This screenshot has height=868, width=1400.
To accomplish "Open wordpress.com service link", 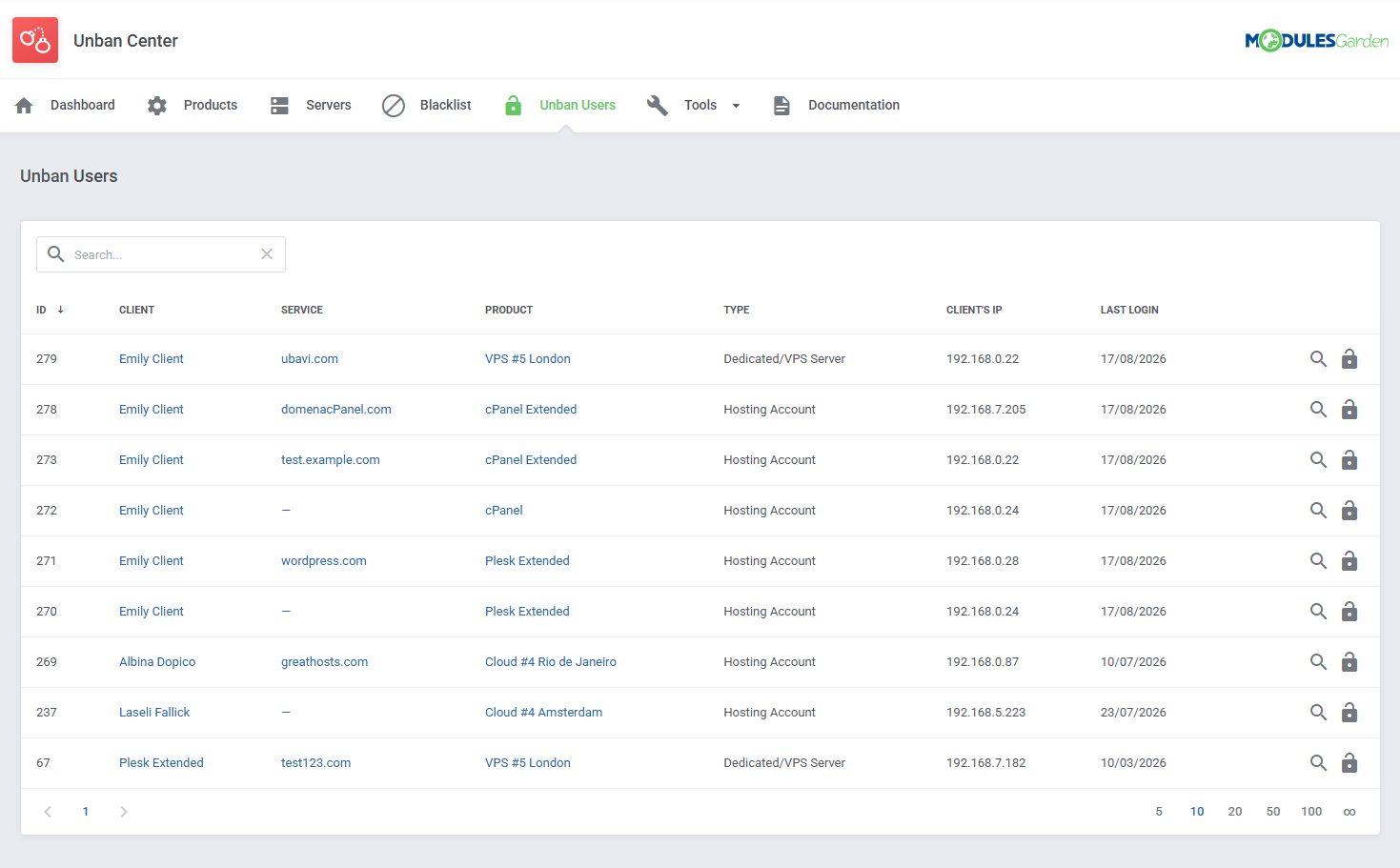I will pyautogui.click(x=324, y=561).
